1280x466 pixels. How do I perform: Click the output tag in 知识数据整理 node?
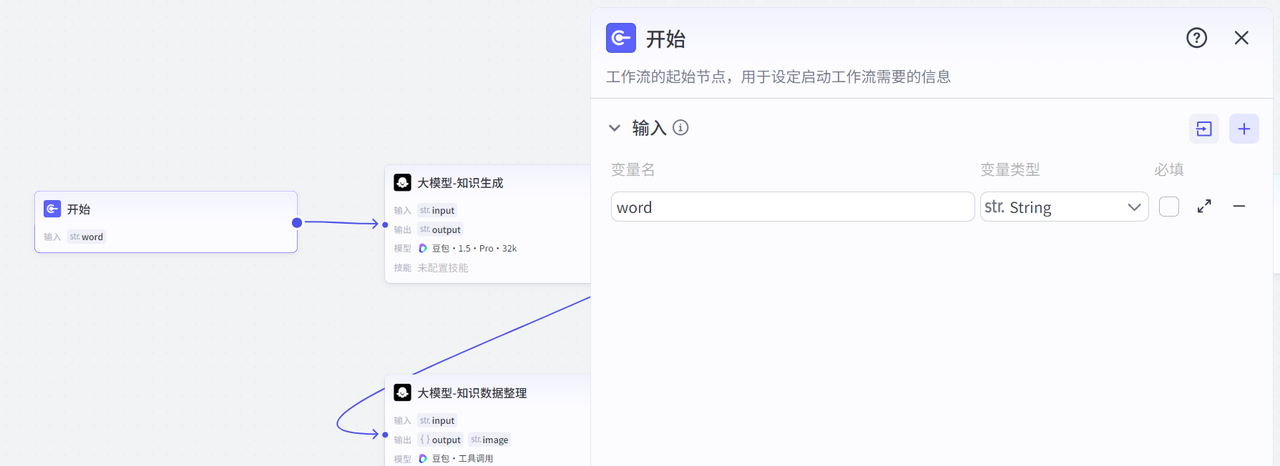pos(440,439)
